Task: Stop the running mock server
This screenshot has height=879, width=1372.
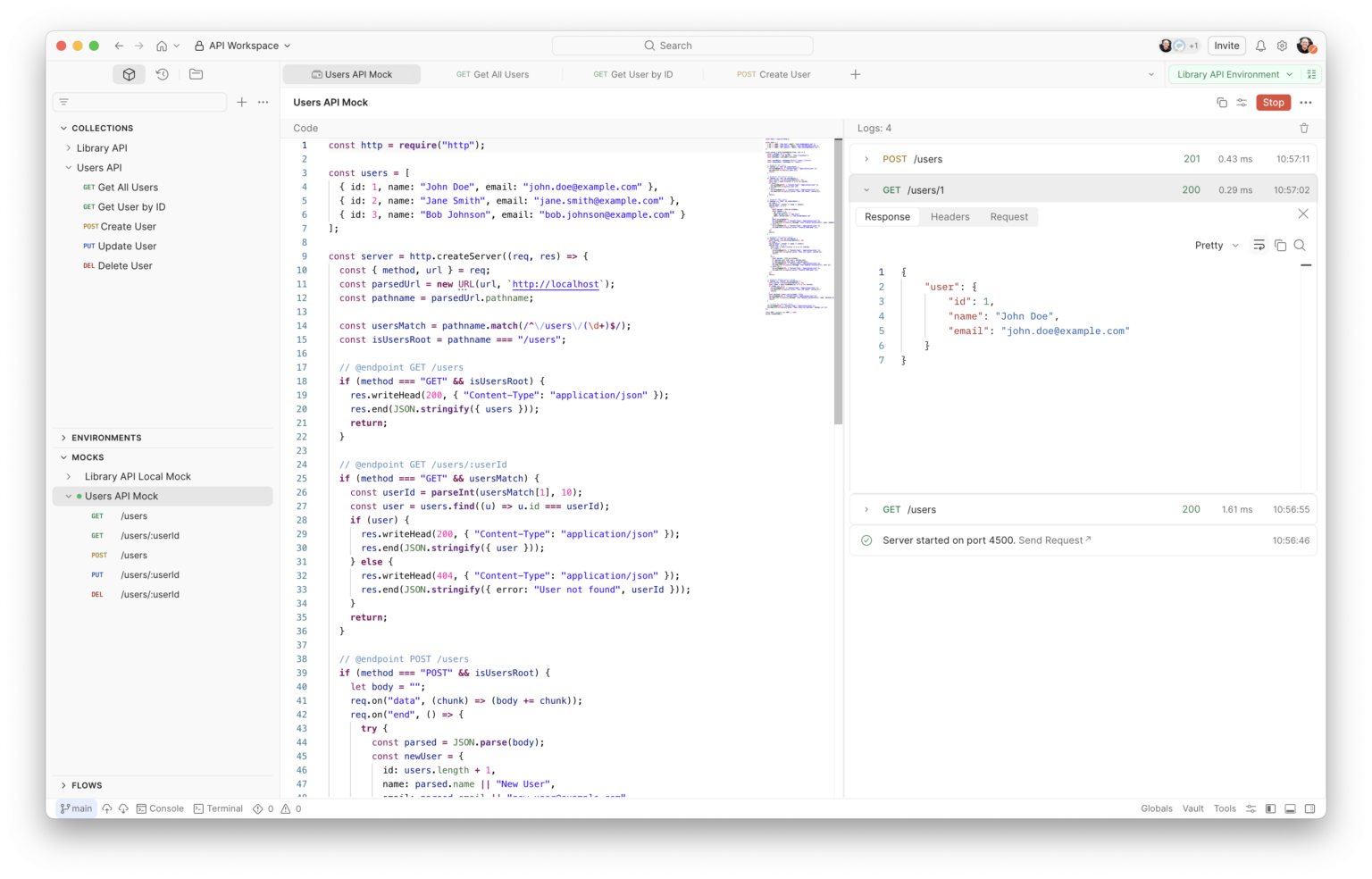Action: [1273, 103]
